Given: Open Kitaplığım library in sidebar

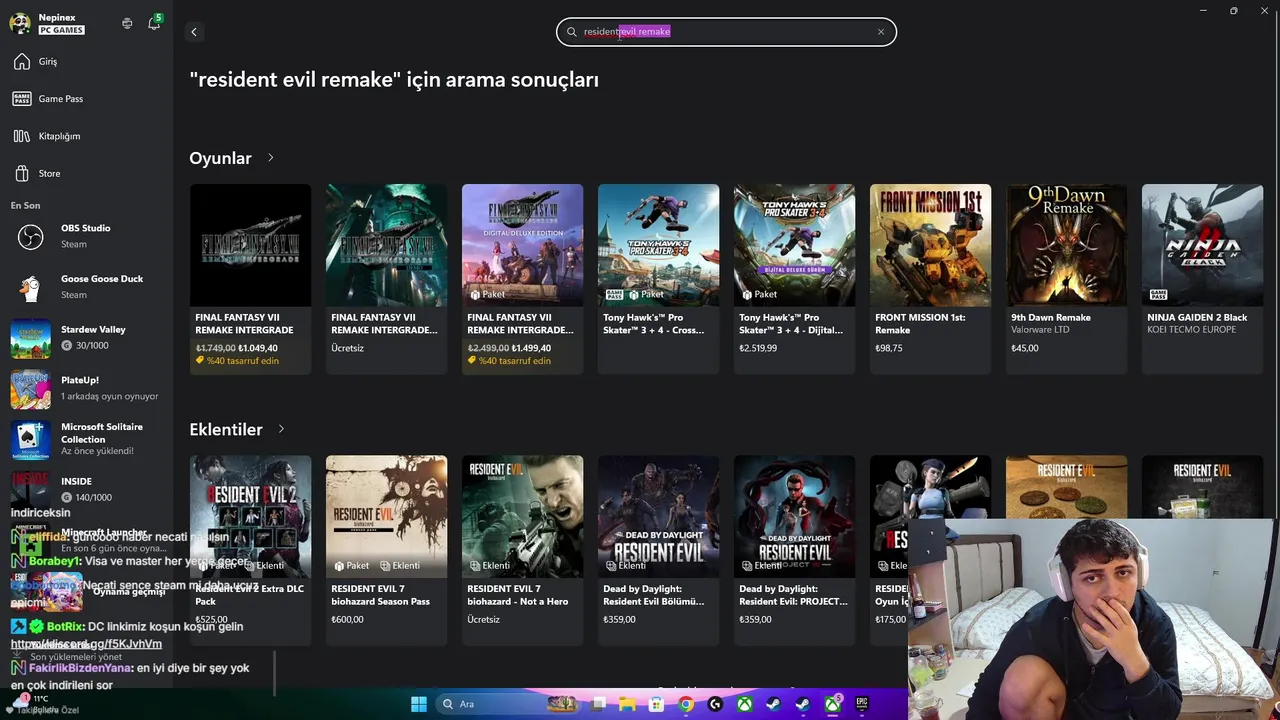Looking at the screenshot, I should [x=86, y=136].
